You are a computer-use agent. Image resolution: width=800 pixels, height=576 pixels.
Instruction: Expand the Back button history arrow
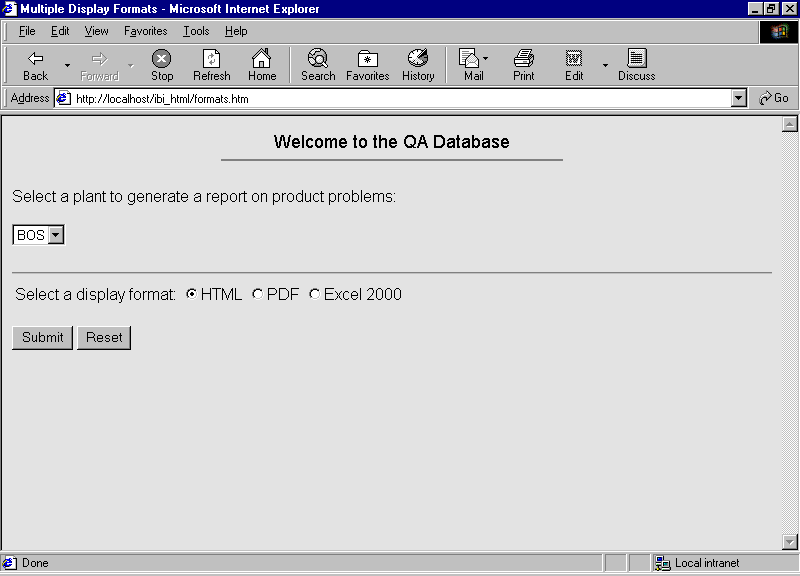(x=67, y=65)
